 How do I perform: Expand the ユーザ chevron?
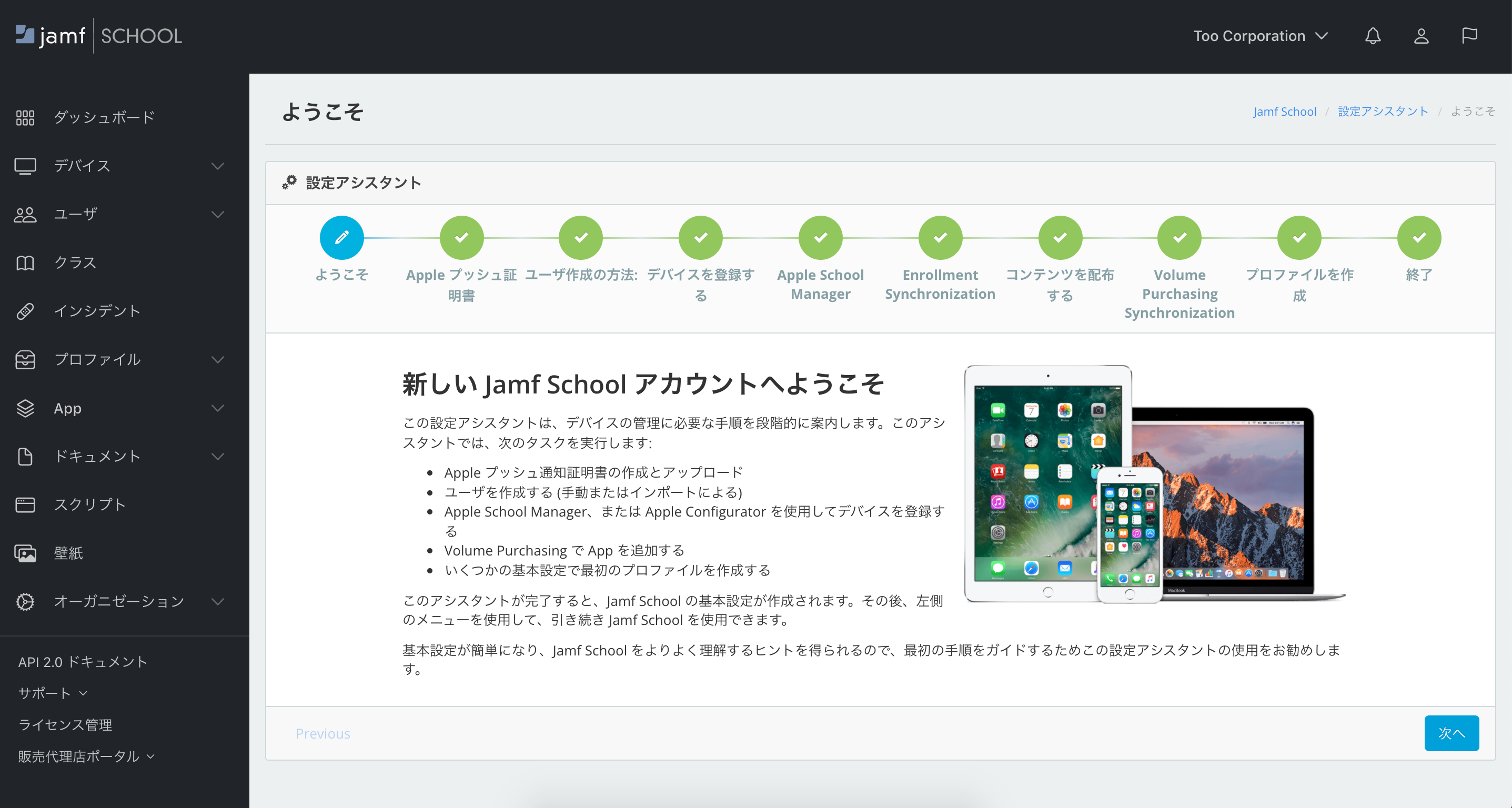pos(218,214)
